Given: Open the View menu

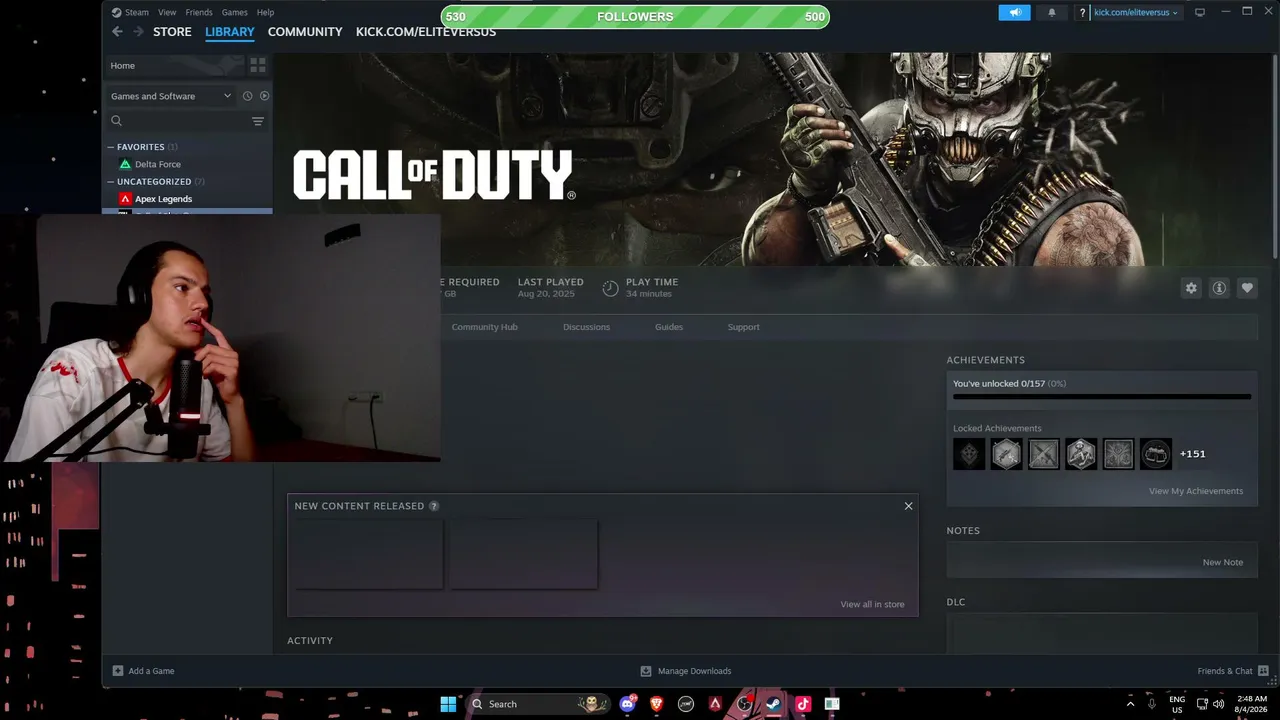Looking at the screenshot, I should pyautogui.click(x=167, y=12).
